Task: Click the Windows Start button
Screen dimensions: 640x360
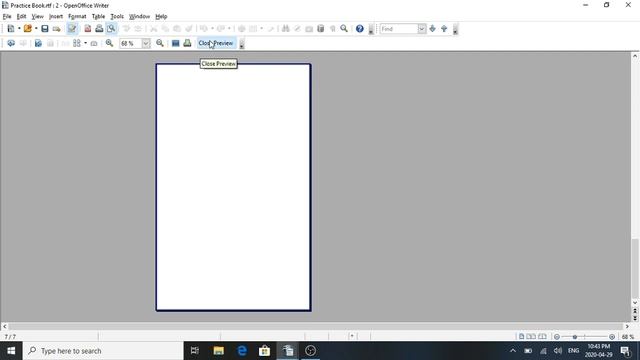Action: (11, 351)
